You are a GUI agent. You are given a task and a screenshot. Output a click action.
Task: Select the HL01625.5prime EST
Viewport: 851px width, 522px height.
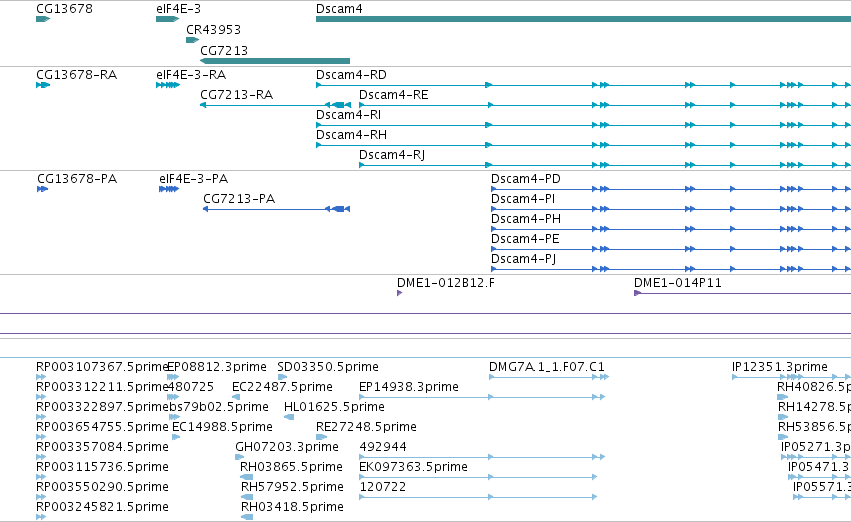[289, 417]
